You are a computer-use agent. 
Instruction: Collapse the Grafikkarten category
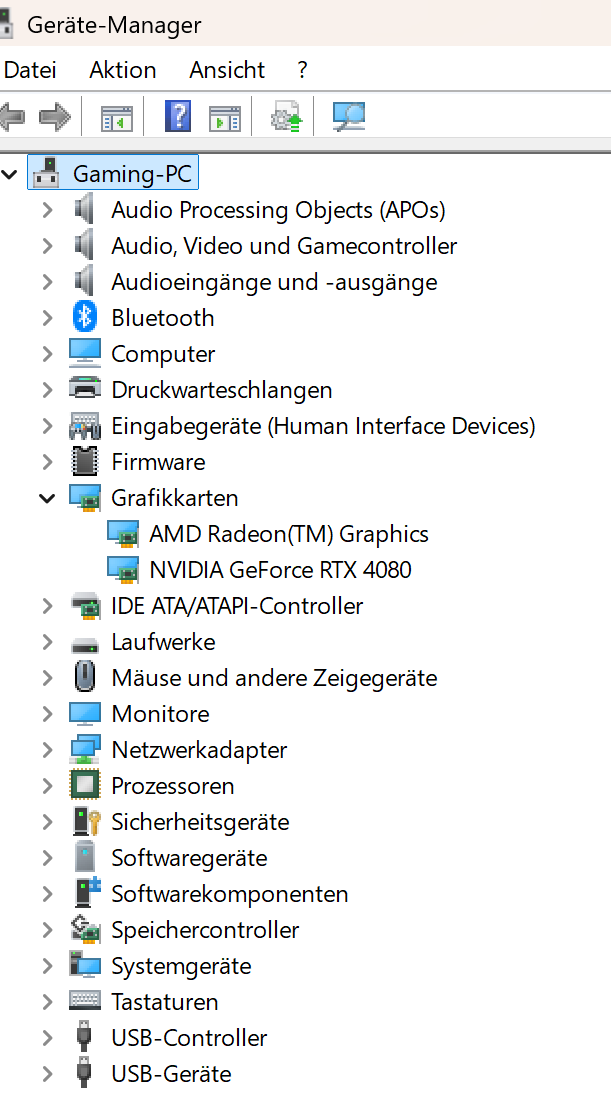point(47,498)
